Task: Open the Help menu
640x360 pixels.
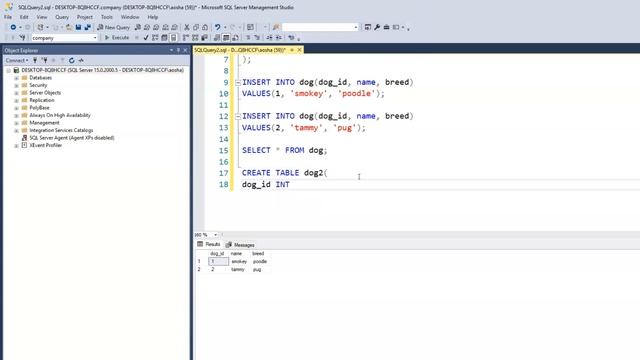Action: pyautogui.click(x=153, y=17)
